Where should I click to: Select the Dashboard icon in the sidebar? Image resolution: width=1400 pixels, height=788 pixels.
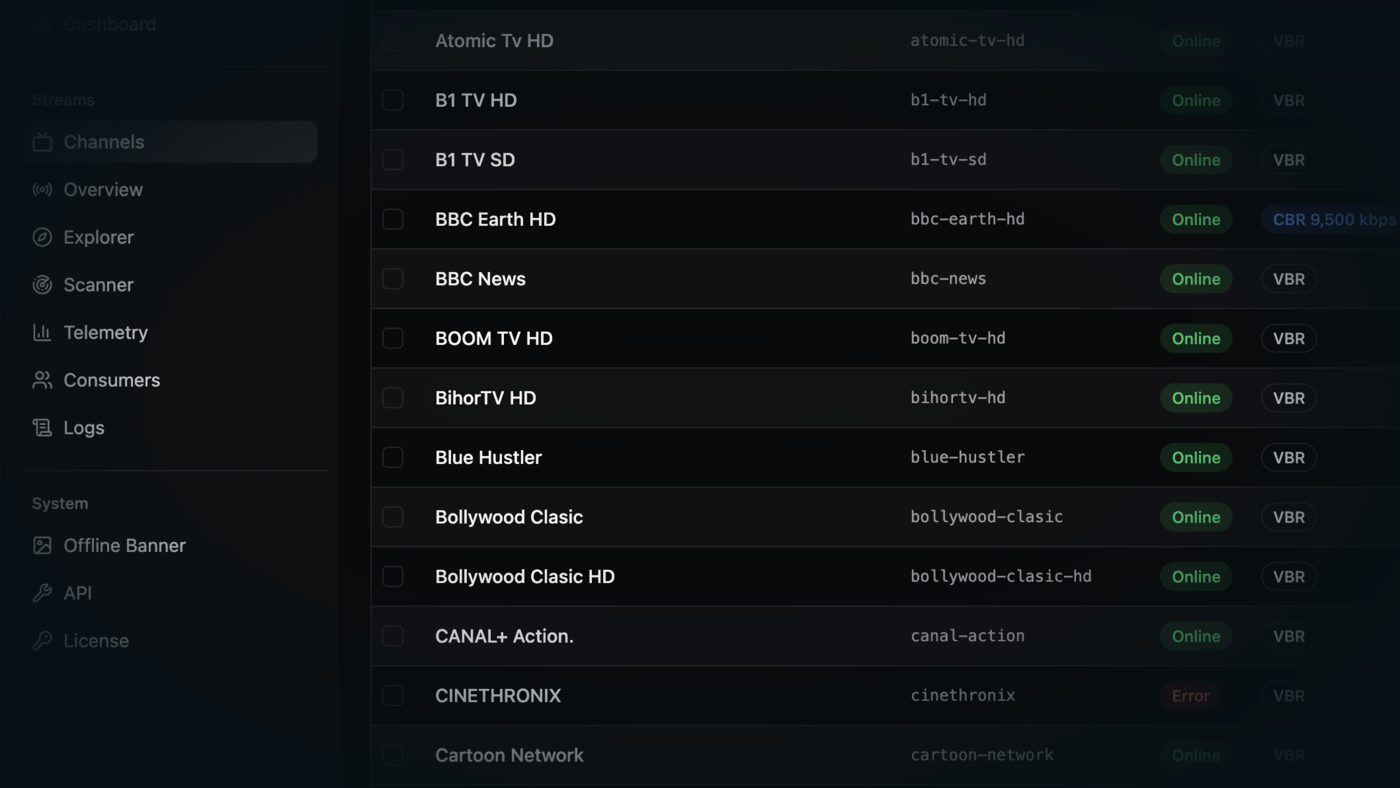coord(42,23)
